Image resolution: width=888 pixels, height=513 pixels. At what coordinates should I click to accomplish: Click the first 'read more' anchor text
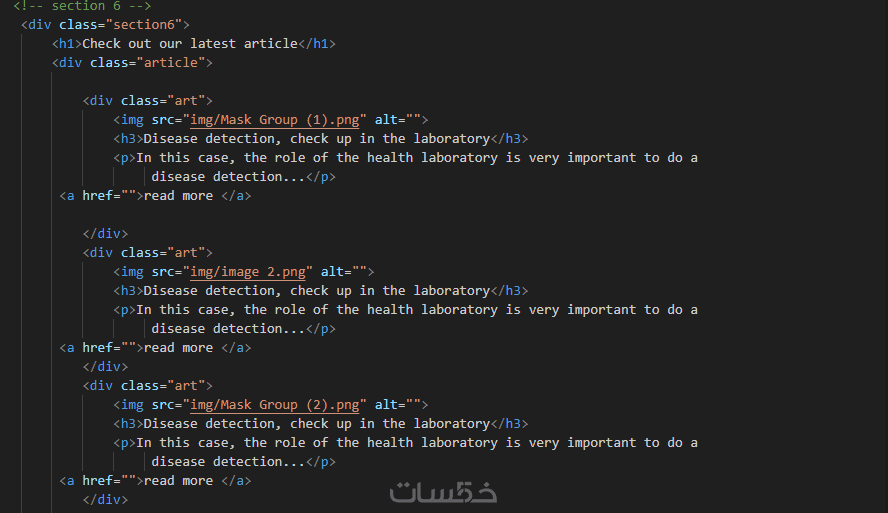(x=178, y=196)
